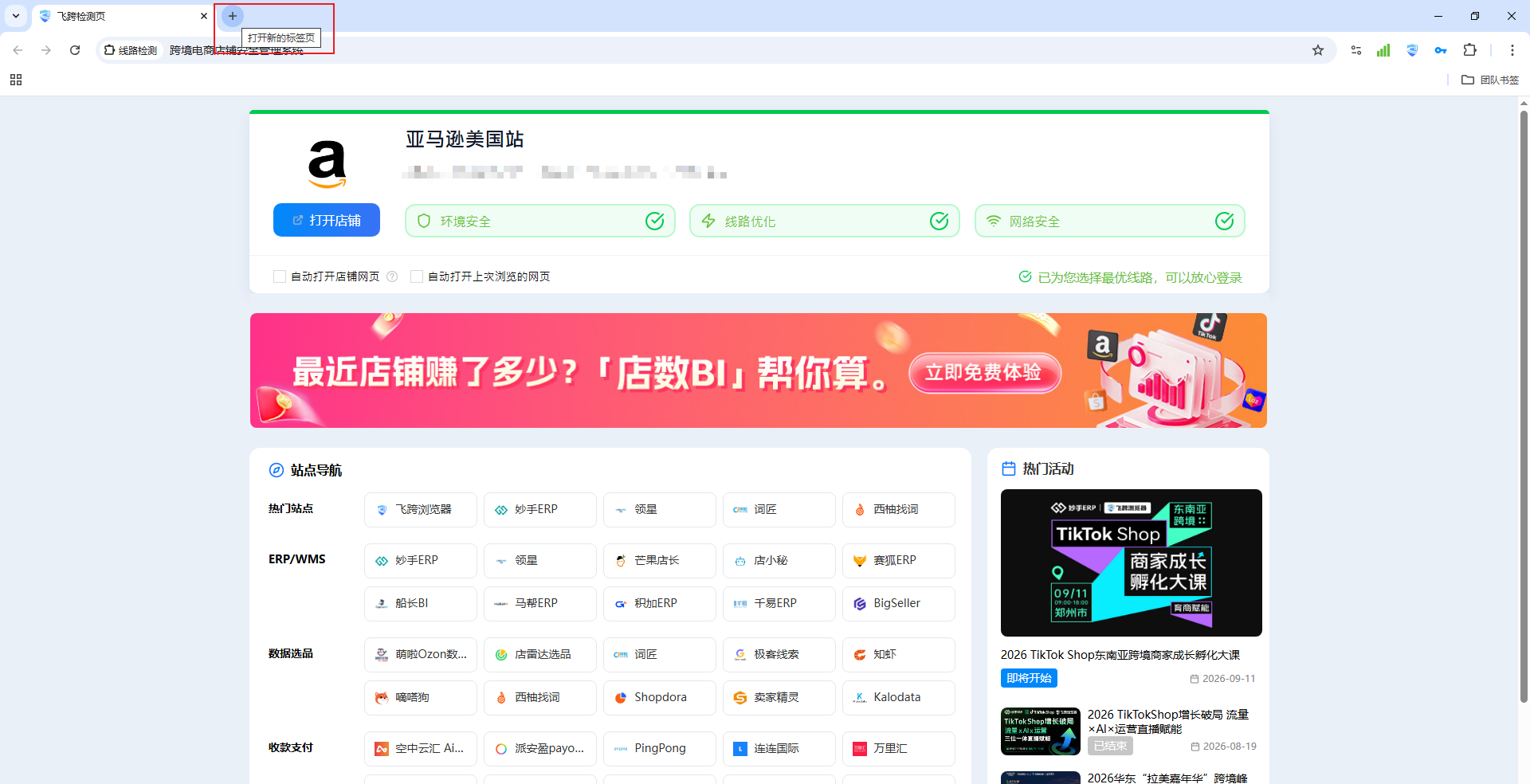Screen dimensions: 1530x784
Task: Click the 立即免费体验 banner button
Action: coord(984,373)
